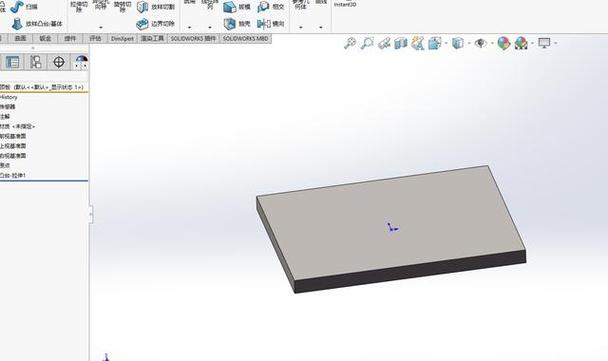Viewport: 608px width, 361px height.
Task: Select the 上视基准面 (Top Plane) item
Action: pos(13,146)
